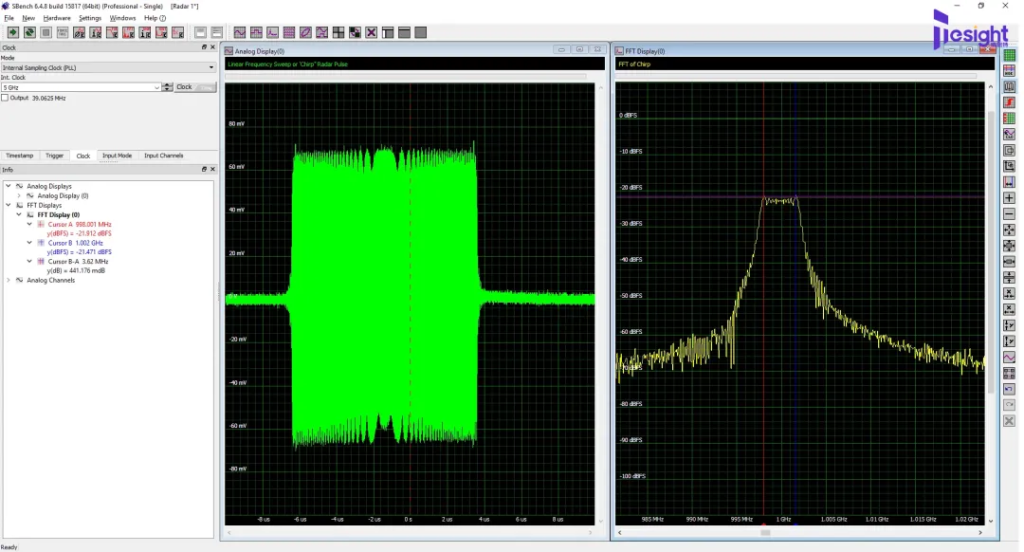
Task: Select Cursor A 998.001 MHz row
Action: tap(79, 224)
